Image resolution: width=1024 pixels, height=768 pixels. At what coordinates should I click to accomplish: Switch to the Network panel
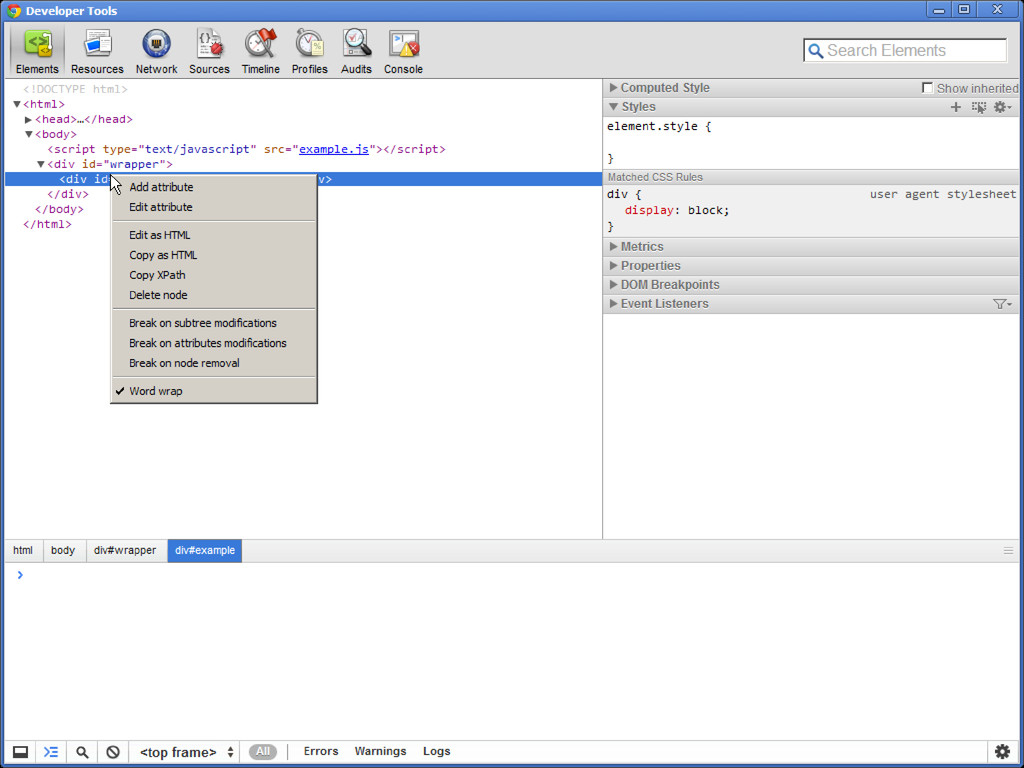pos(156,52)
